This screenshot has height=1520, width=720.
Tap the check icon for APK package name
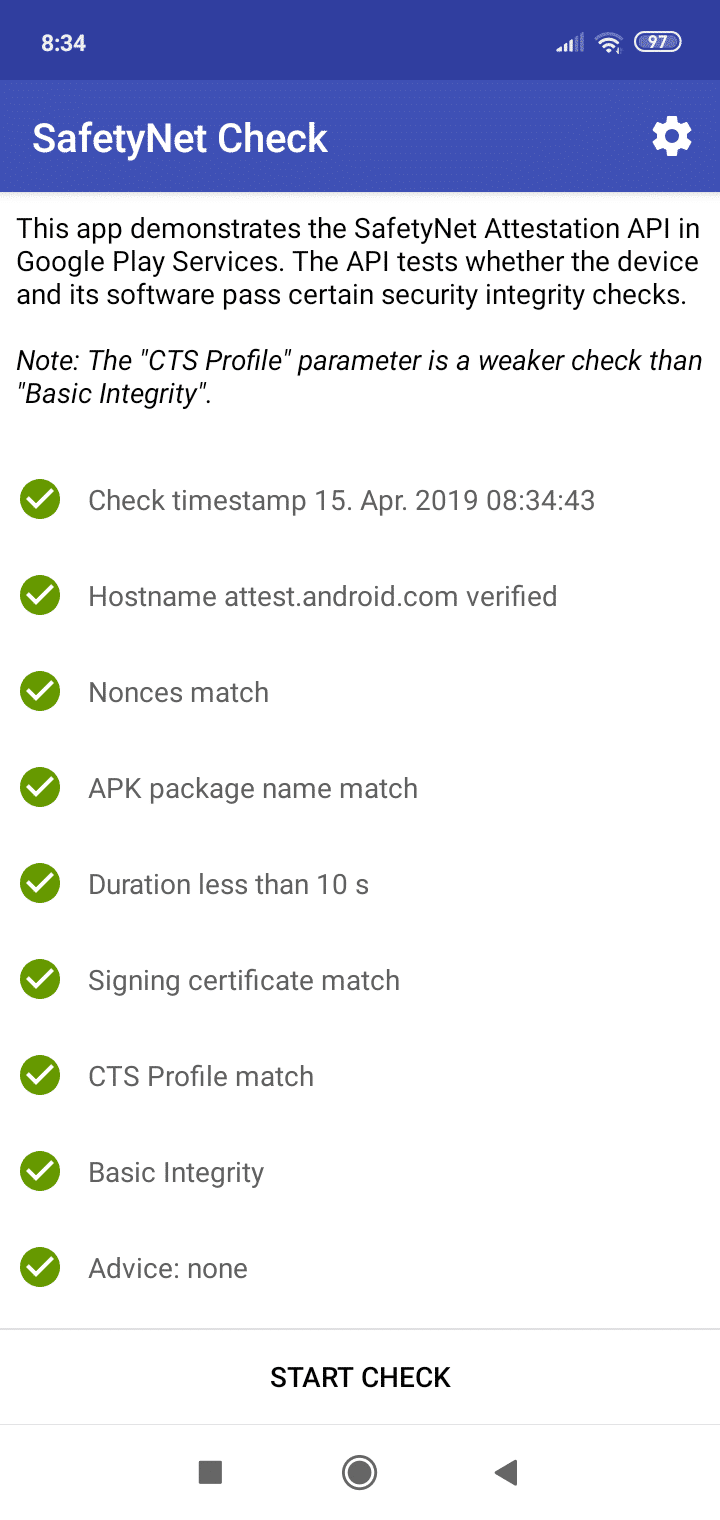click(40, 788)
